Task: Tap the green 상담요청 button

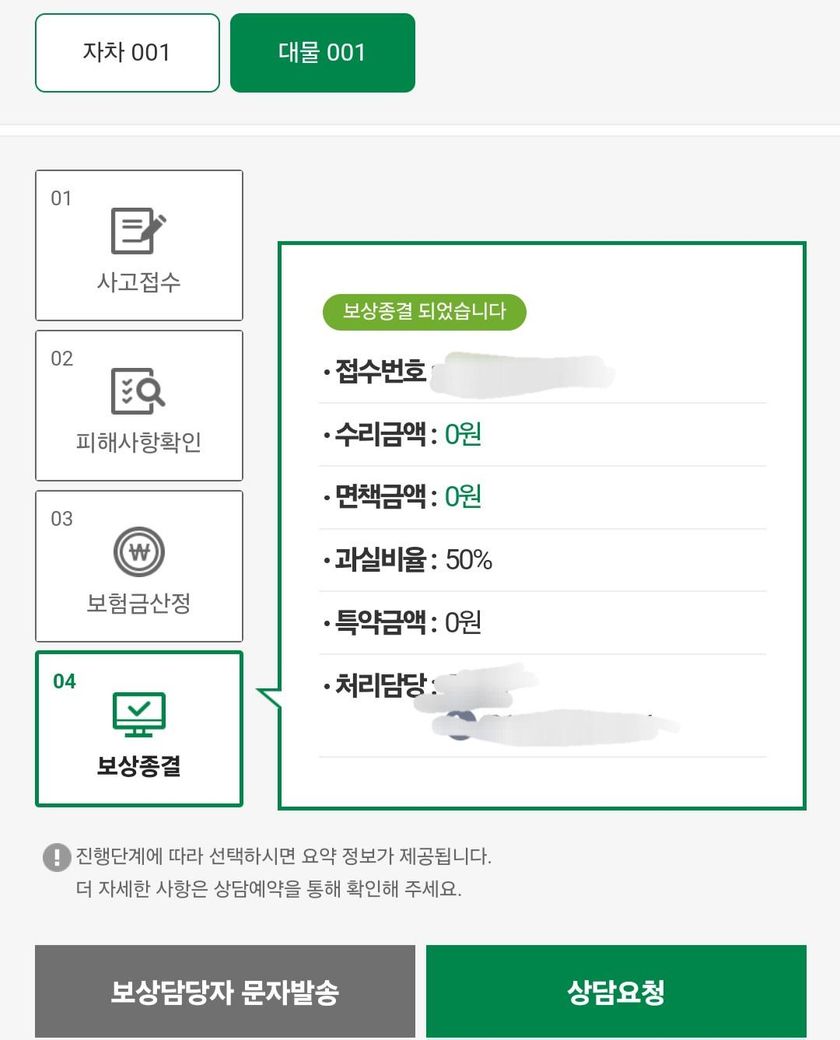Action: (x=615, y=992)
